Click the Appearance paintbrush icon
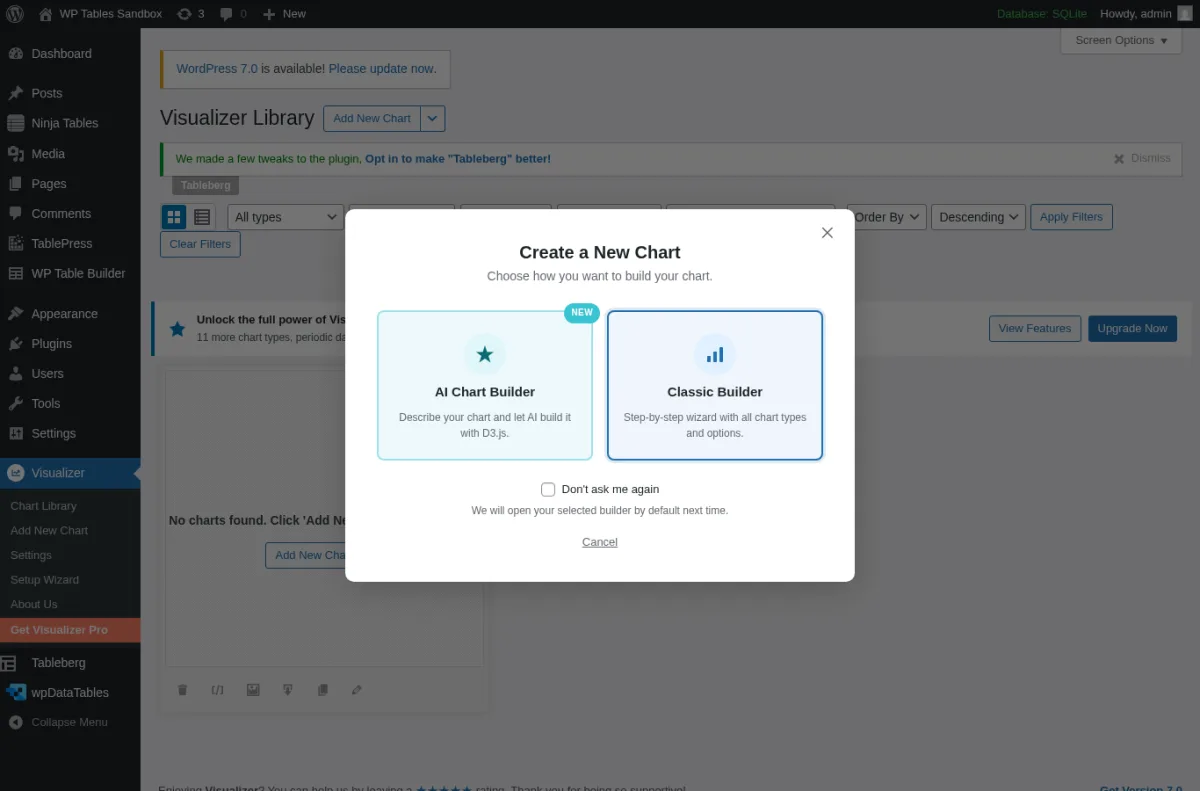 [16, 314]
